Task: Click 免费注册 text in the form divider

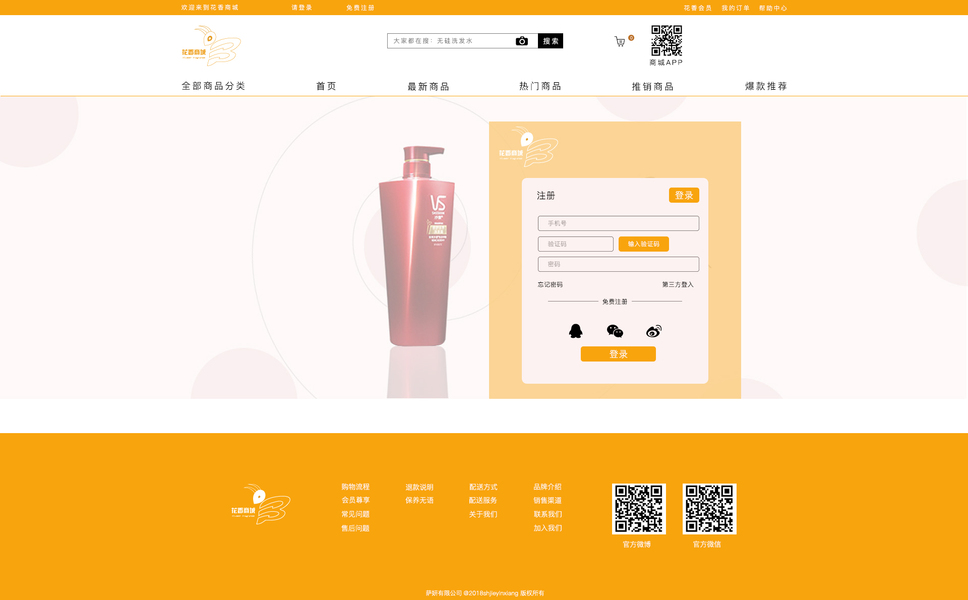Action: 615,302
